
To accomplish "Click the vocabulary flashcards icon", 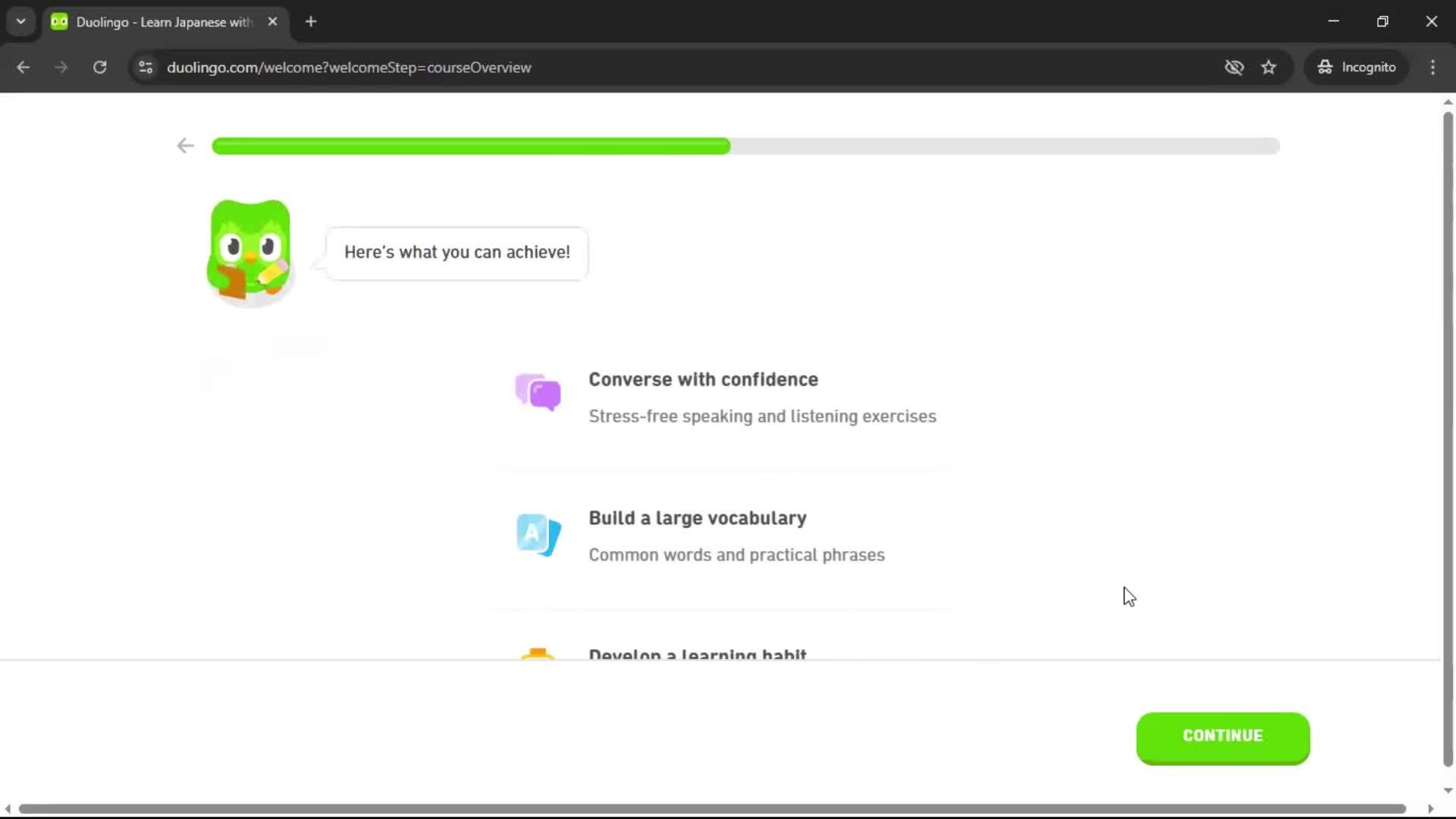I will click(537, 535).
